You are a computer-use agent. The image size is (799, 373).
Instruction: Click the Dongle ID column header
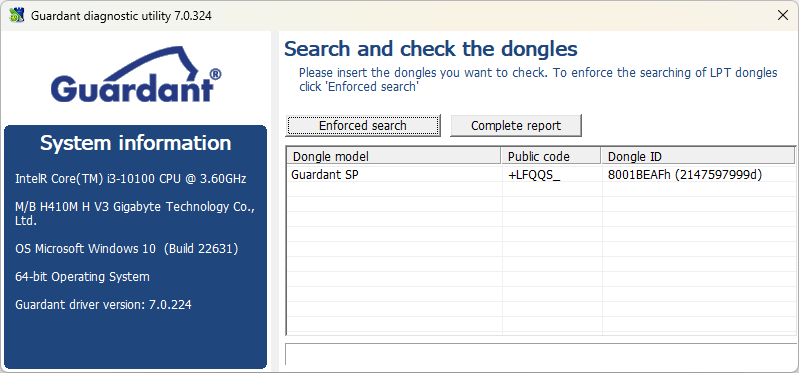pyautogui.click(x=698, y=156)
